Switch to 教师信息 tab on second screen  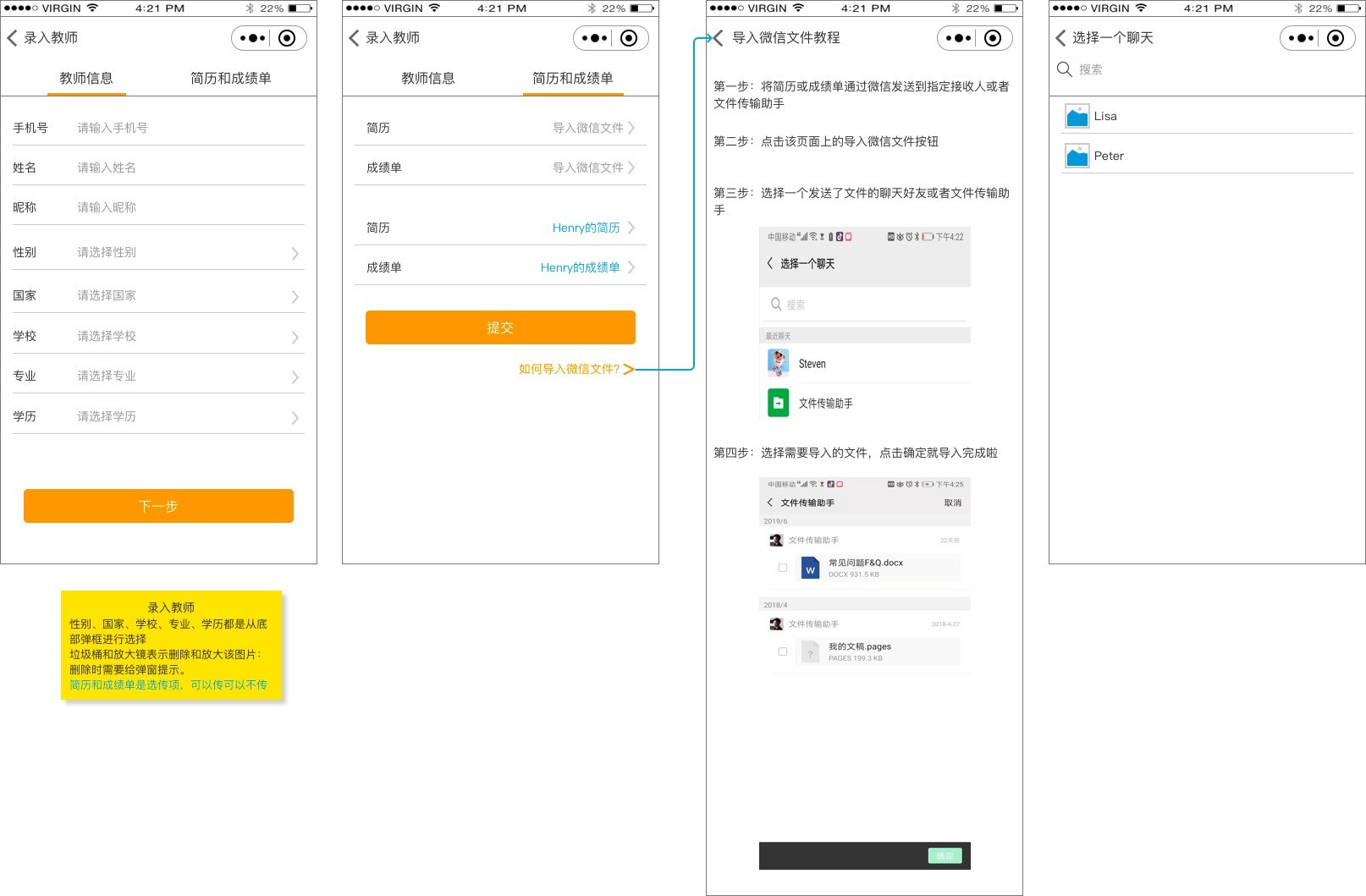(427, 79)
